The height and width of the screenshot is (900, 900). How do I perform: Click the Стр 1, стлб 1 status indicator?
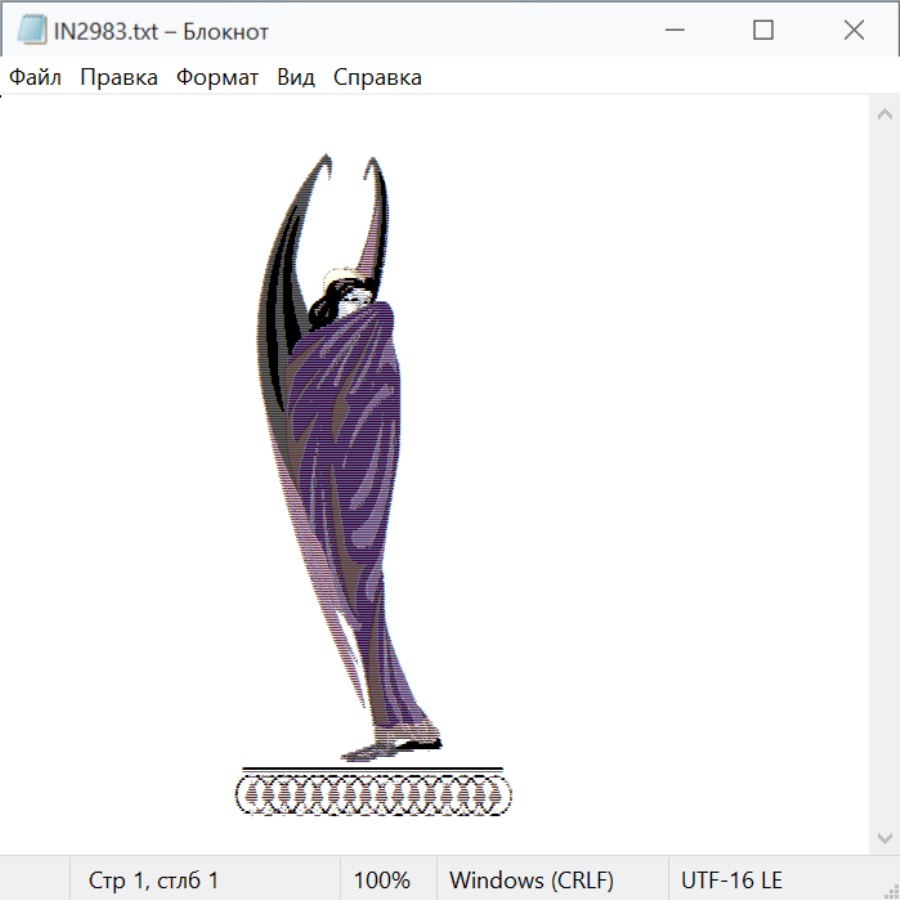(153, 881)
